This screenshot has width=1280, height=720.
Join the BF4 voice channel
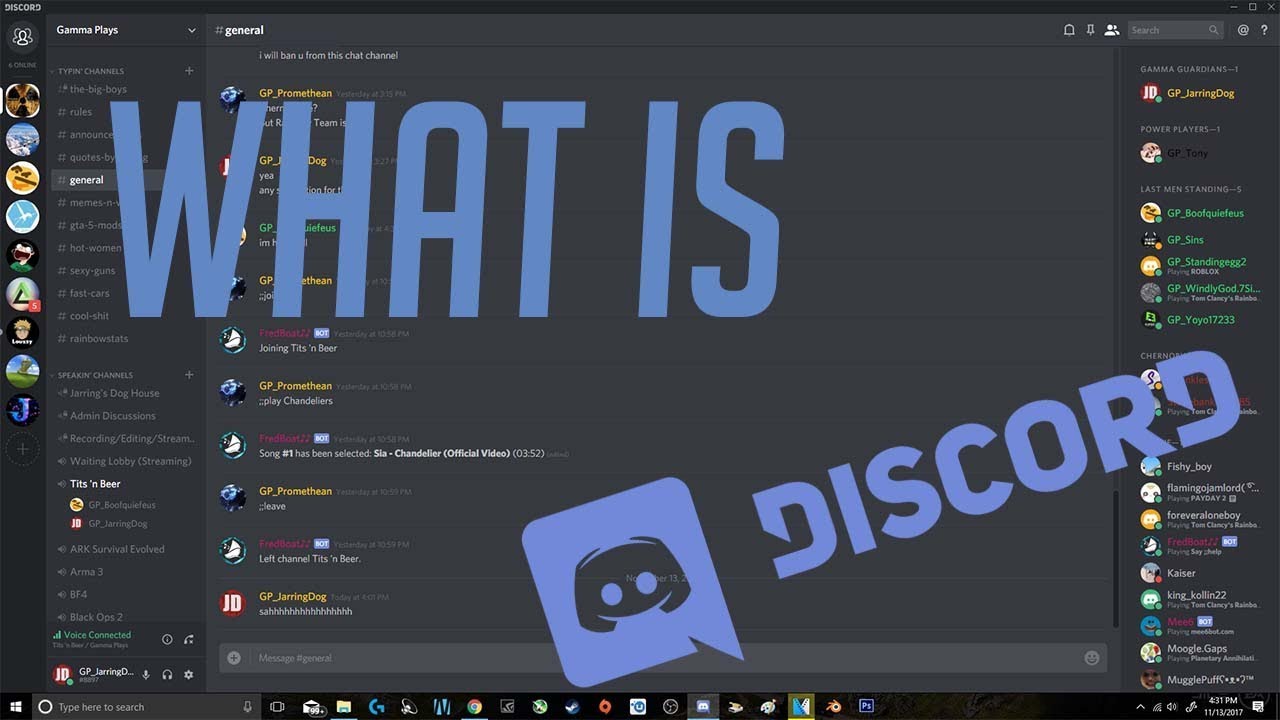click(x=78, y=594)
